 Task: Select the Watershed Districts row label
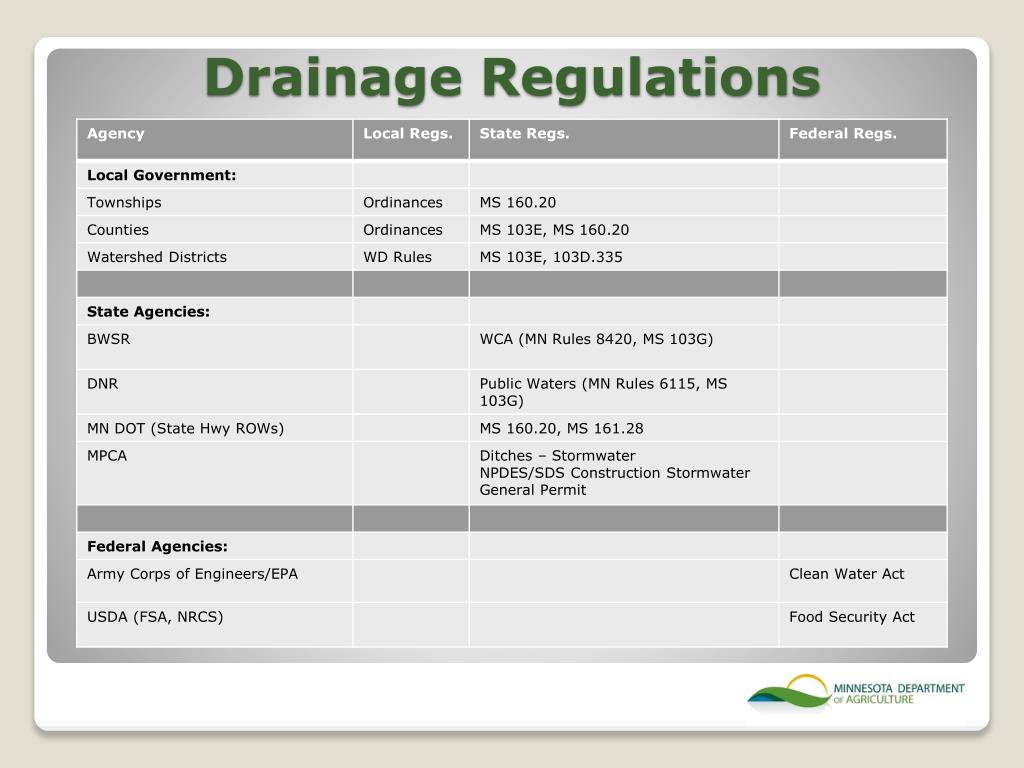pyautogui.click(x=157, y=257)
